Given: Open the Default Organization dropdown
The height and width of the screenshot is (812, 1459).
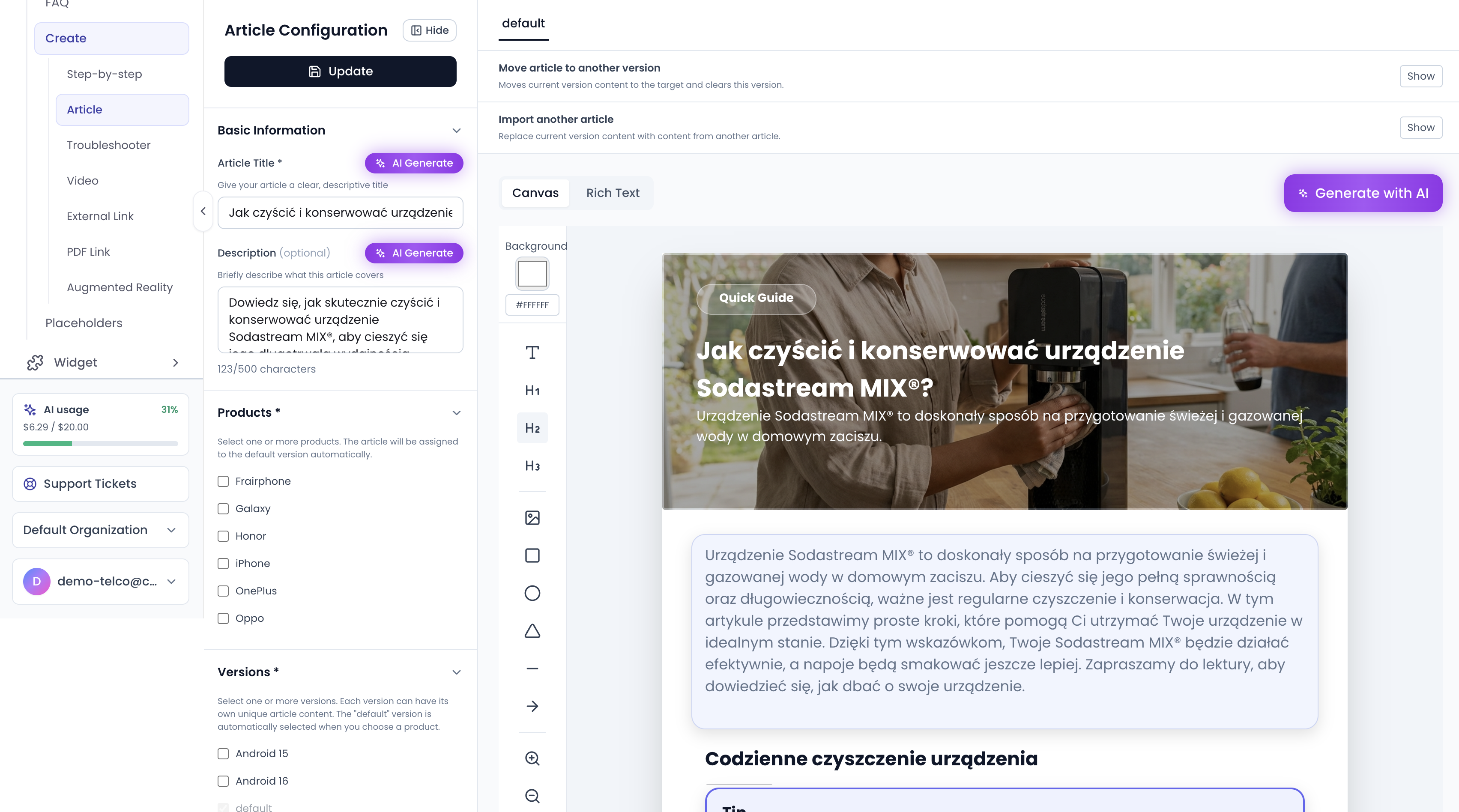Looking at the screenshot, I should click(x=100, y=530).
